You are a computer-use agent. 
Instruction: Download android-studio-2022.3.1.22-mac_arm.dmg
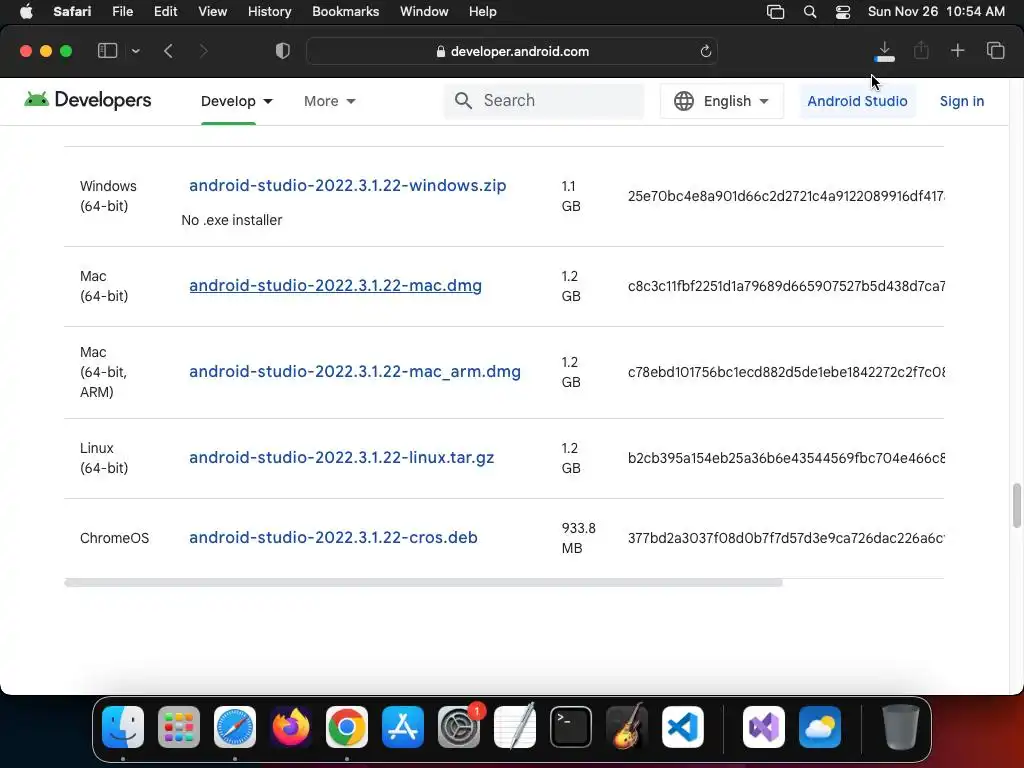click(355, 372)
